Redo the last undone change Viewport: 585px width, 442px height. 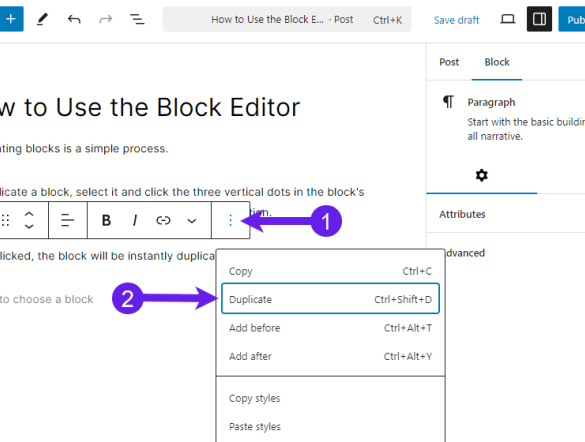coord(106,19)
